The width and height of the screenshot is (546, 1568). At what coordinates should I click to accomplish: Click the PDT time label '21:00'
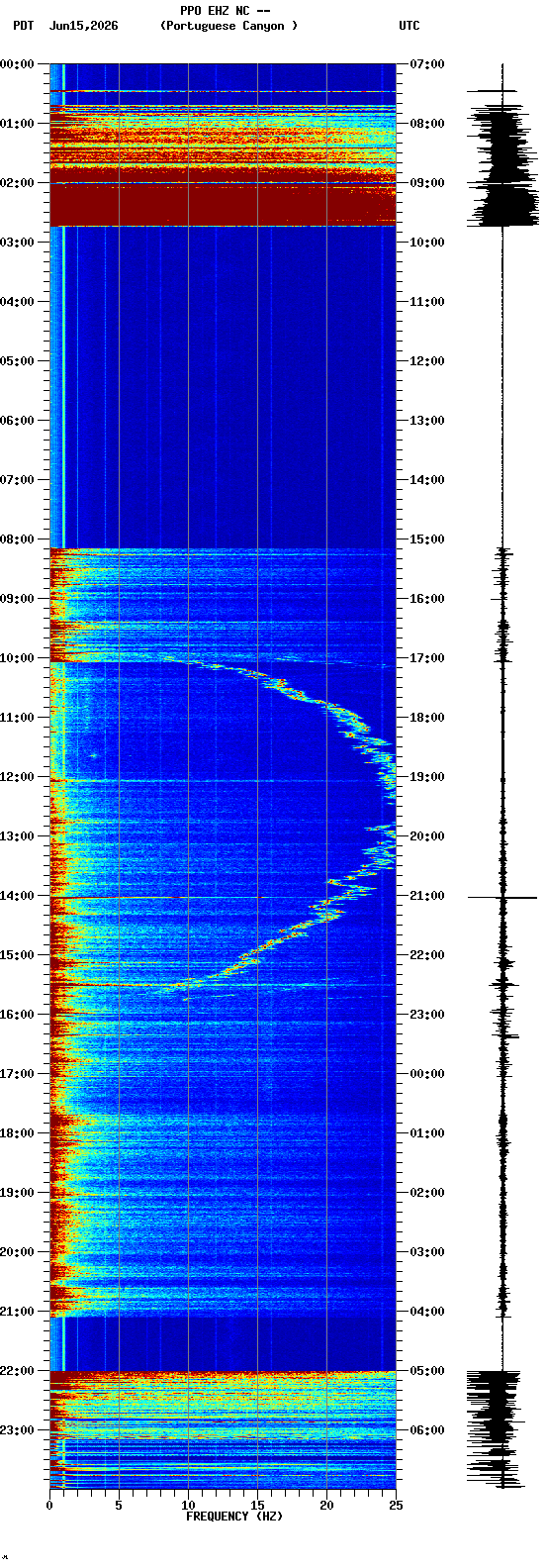coord(18,1312)
